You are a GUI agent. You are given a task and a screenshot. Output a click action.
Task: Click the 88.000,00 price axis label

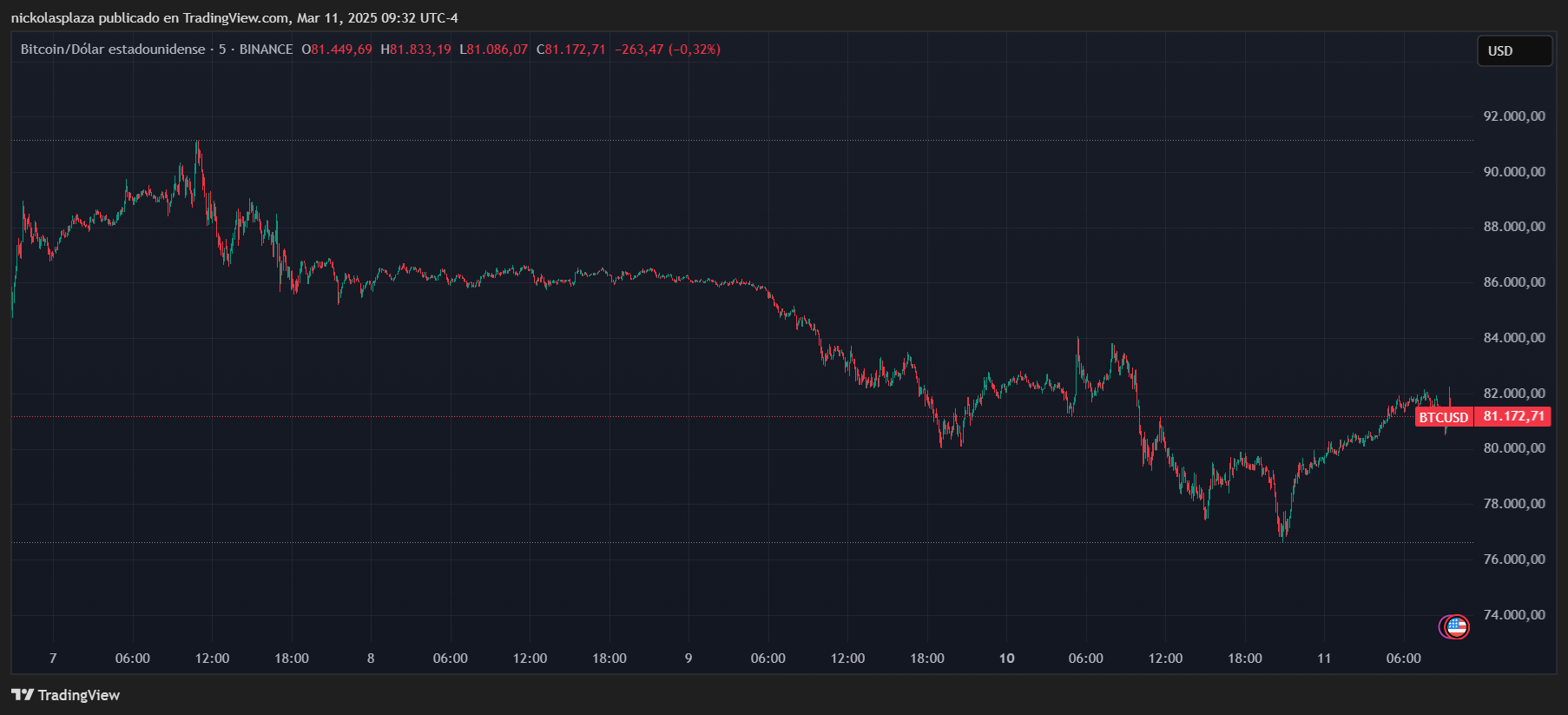click(x=1514, y=227)
